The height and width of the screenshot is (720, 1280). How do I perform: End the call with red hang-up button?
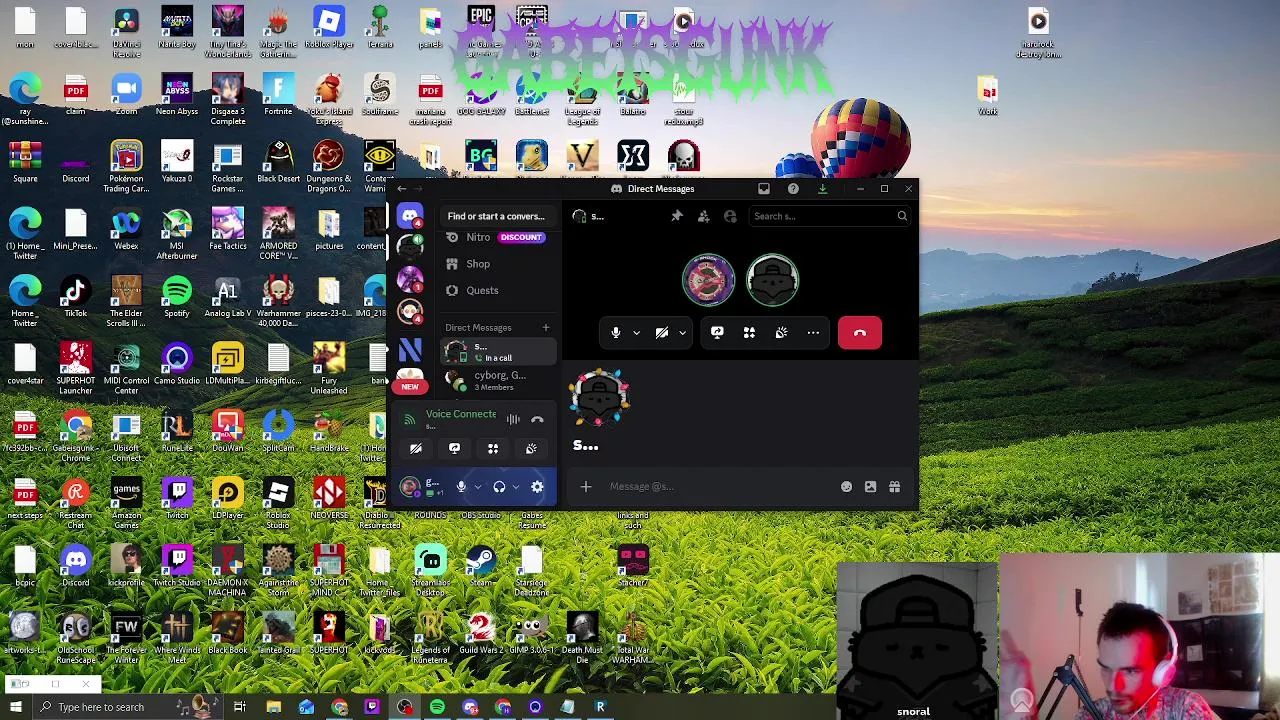[x=860, y=333]
